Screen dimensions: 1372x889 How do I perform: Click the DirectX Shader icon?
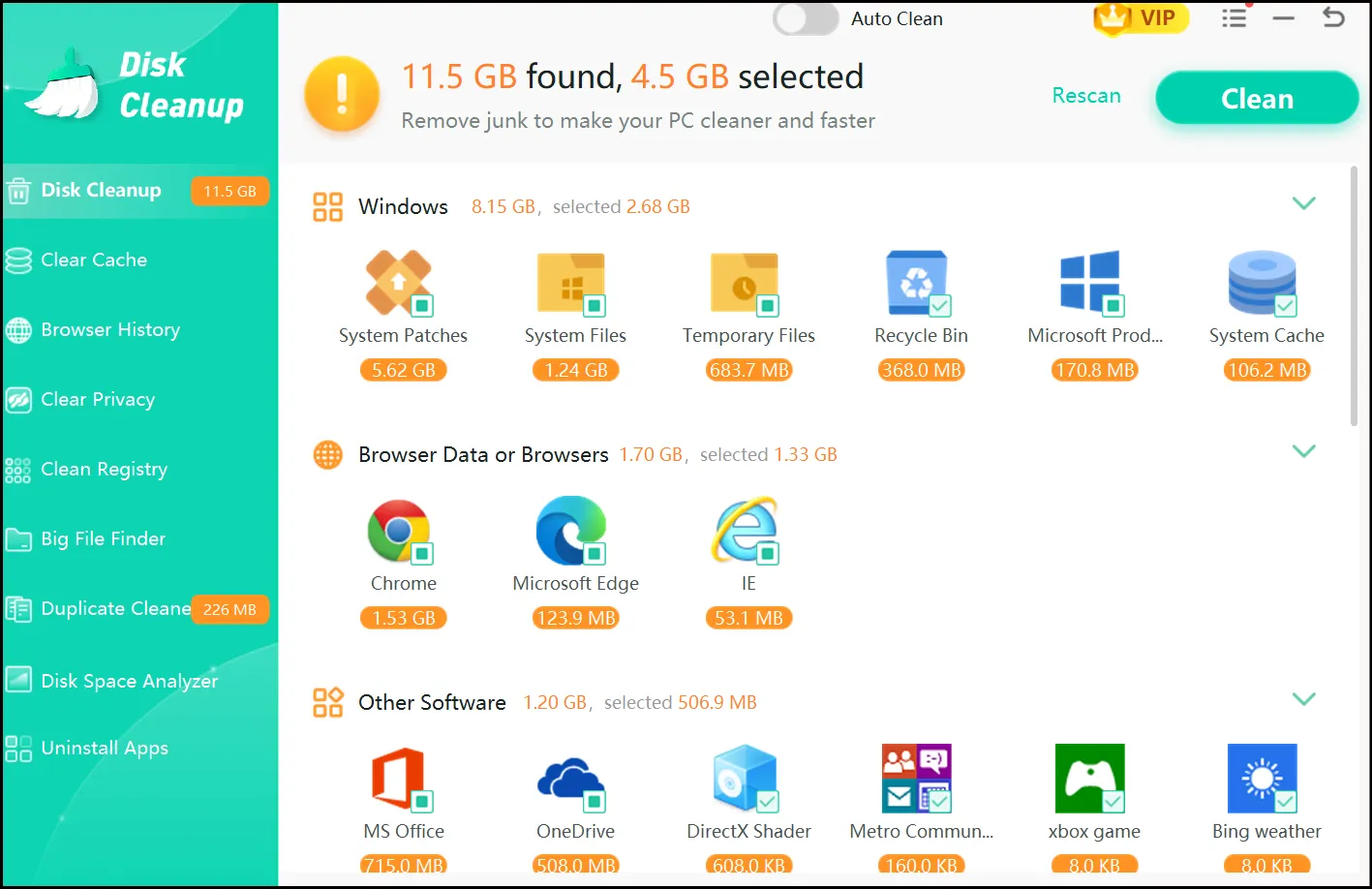tap(745, 779)
